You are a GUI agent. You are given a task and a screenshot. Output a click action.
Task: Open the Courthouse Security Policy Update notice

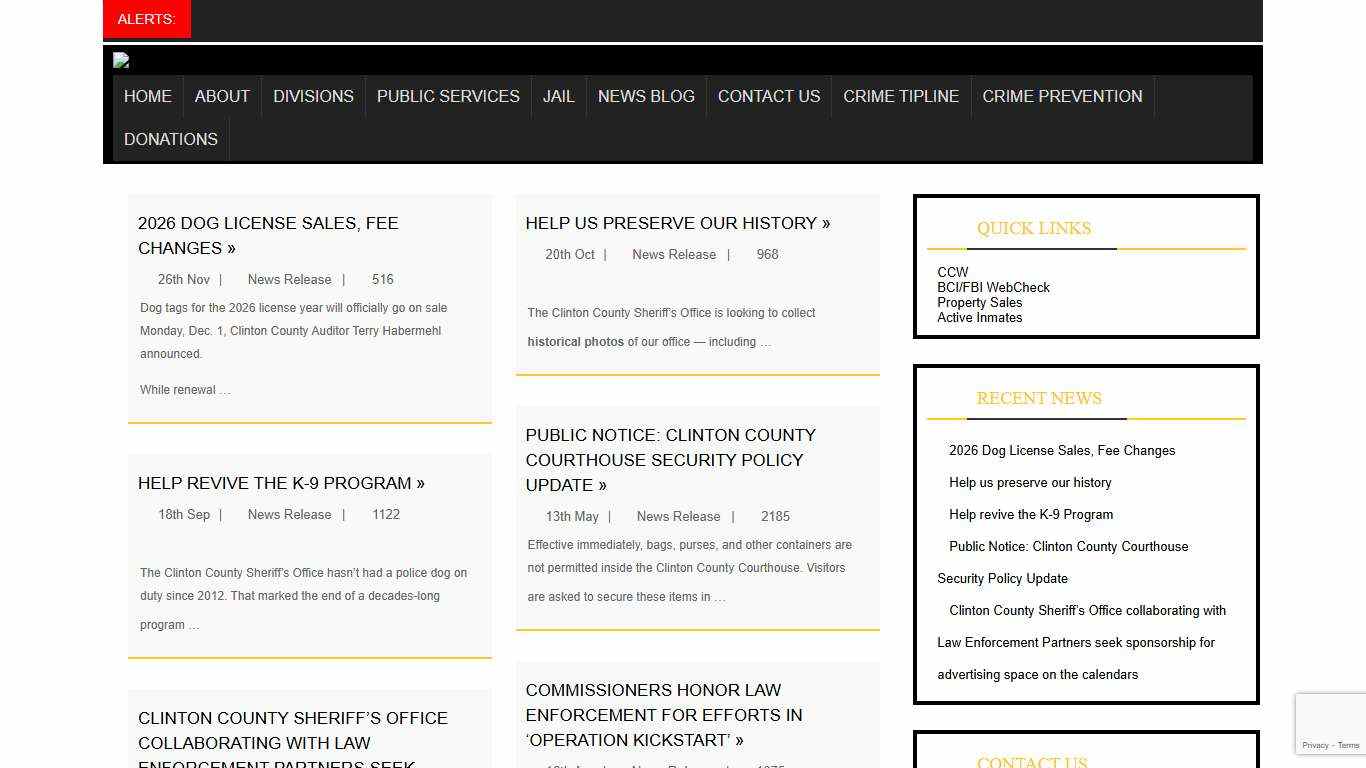670,460
